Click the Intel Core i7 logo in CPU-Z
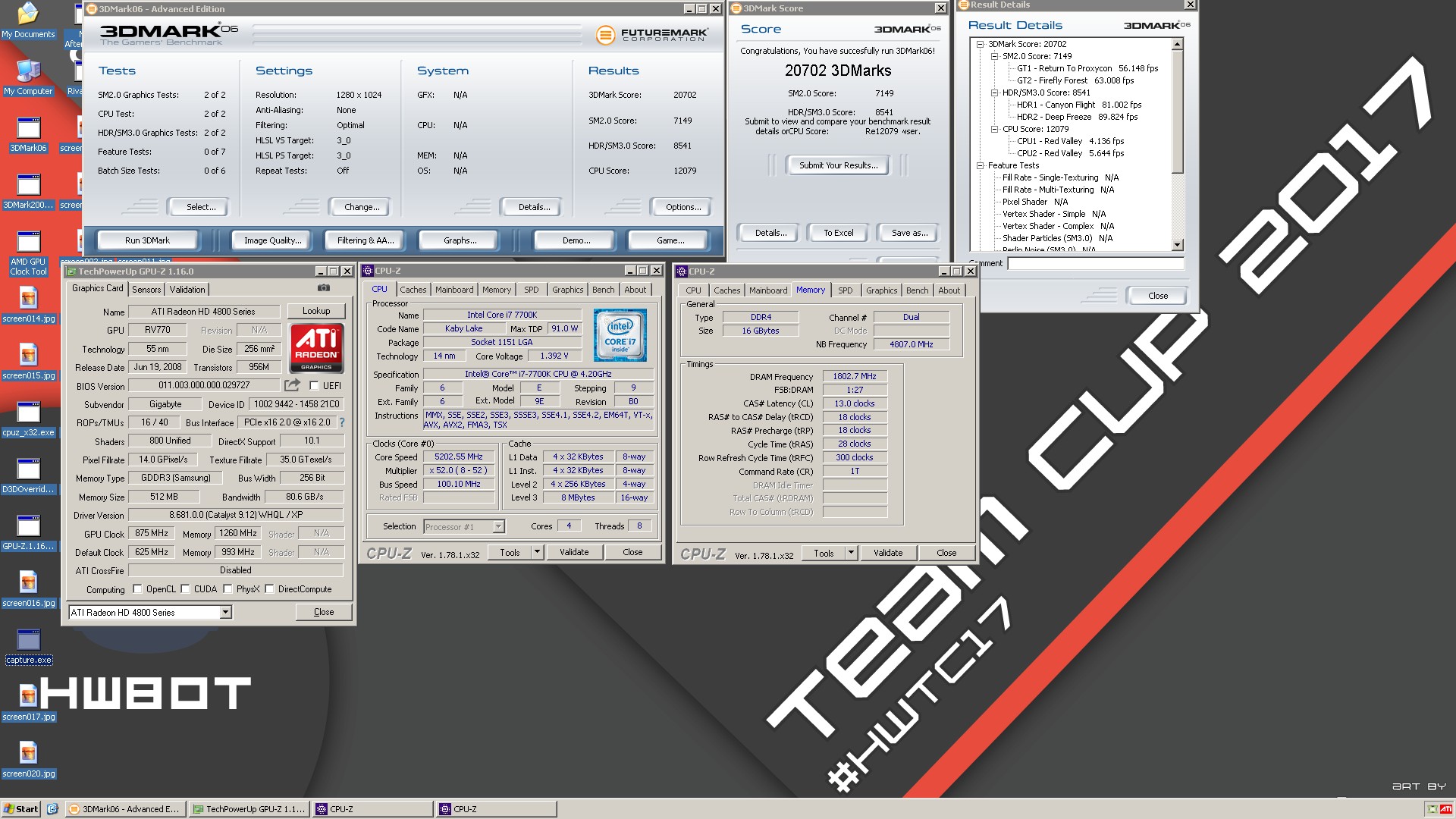The height and width of the screenshot is (819, 1456). point(620,334)
